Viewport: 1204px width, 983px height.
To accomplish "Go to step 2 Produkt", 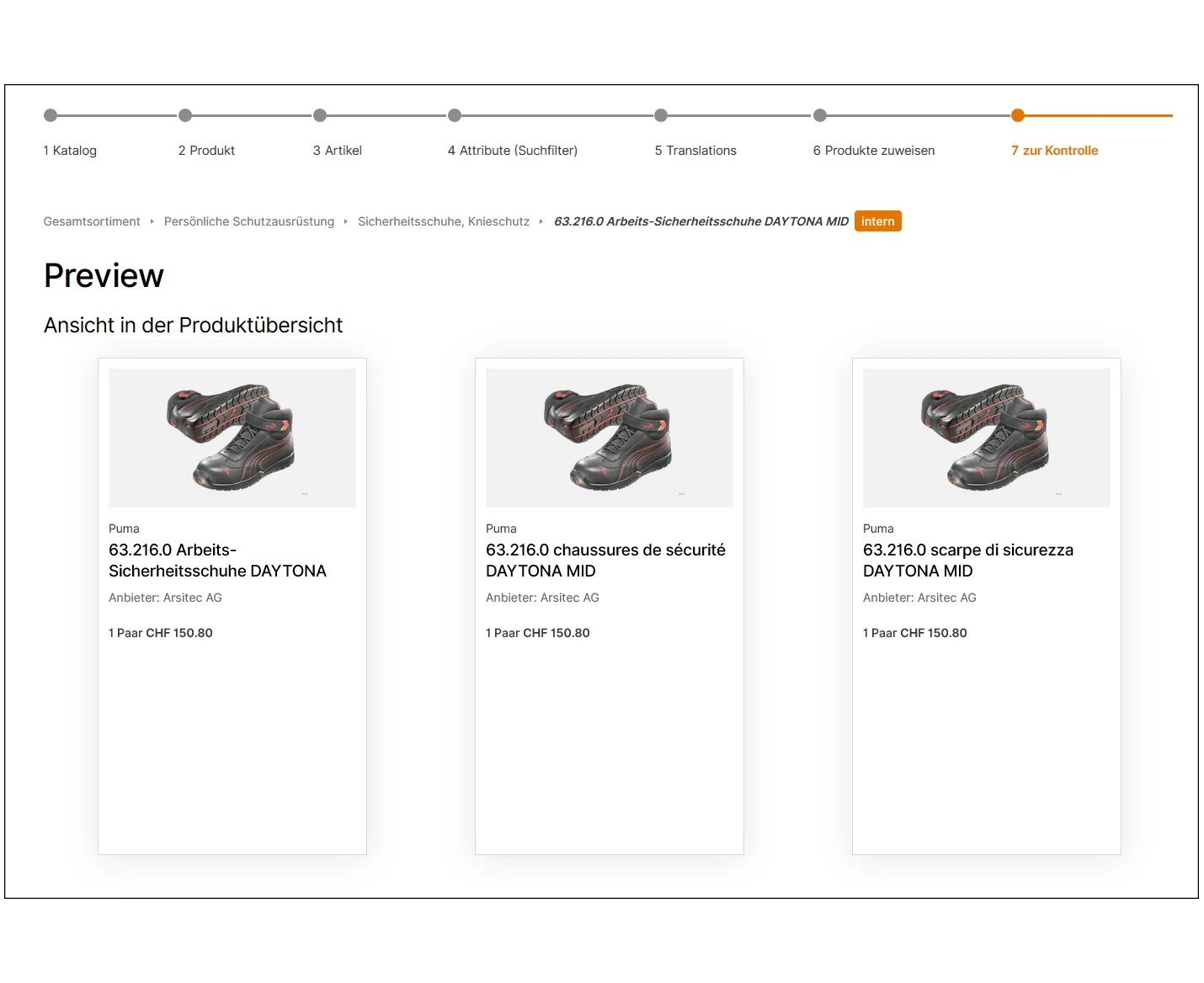I will coord(206,151).
